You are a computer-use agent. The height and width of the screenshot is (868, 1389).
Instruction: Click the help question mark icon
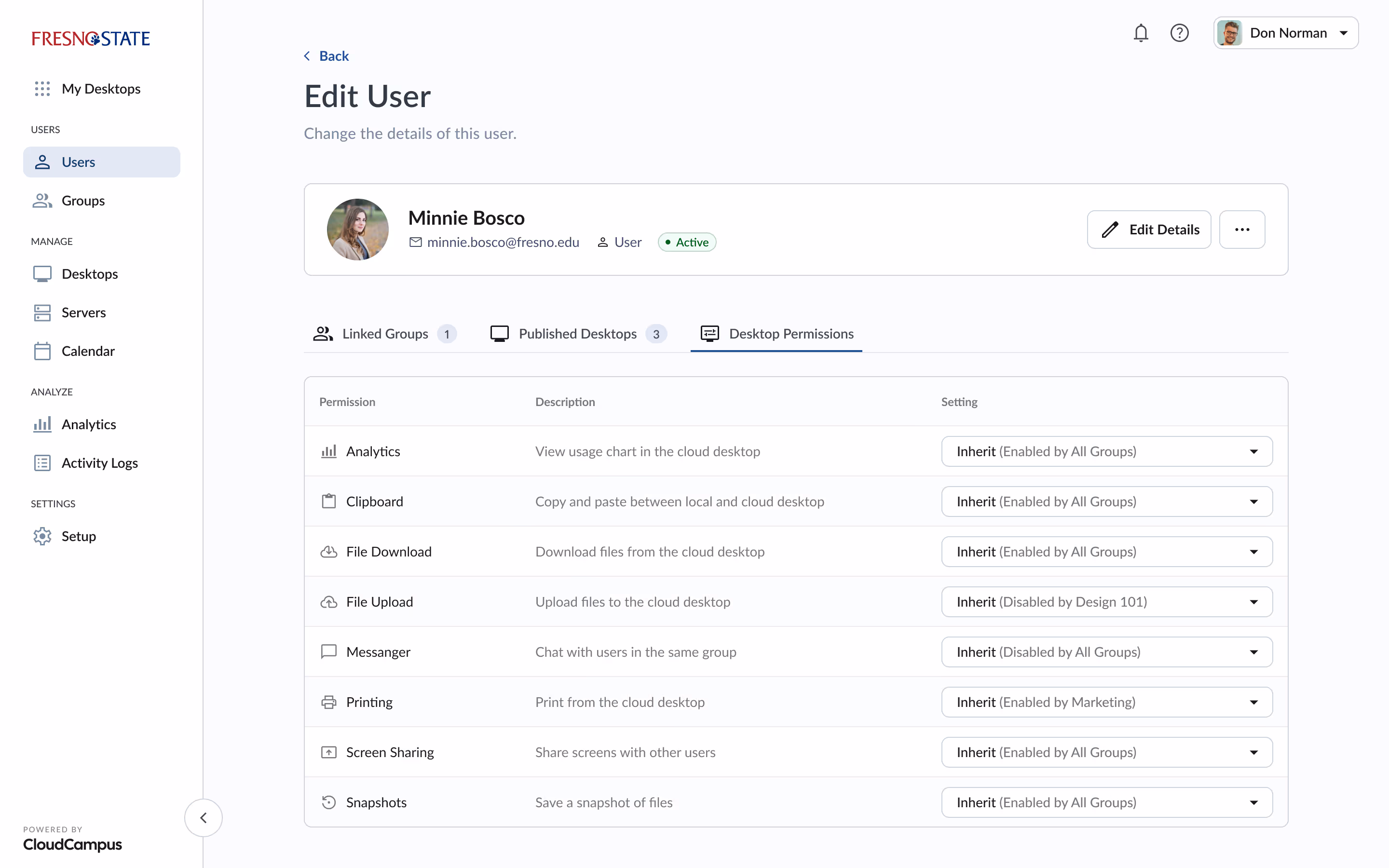click(x=1180, y=33)
